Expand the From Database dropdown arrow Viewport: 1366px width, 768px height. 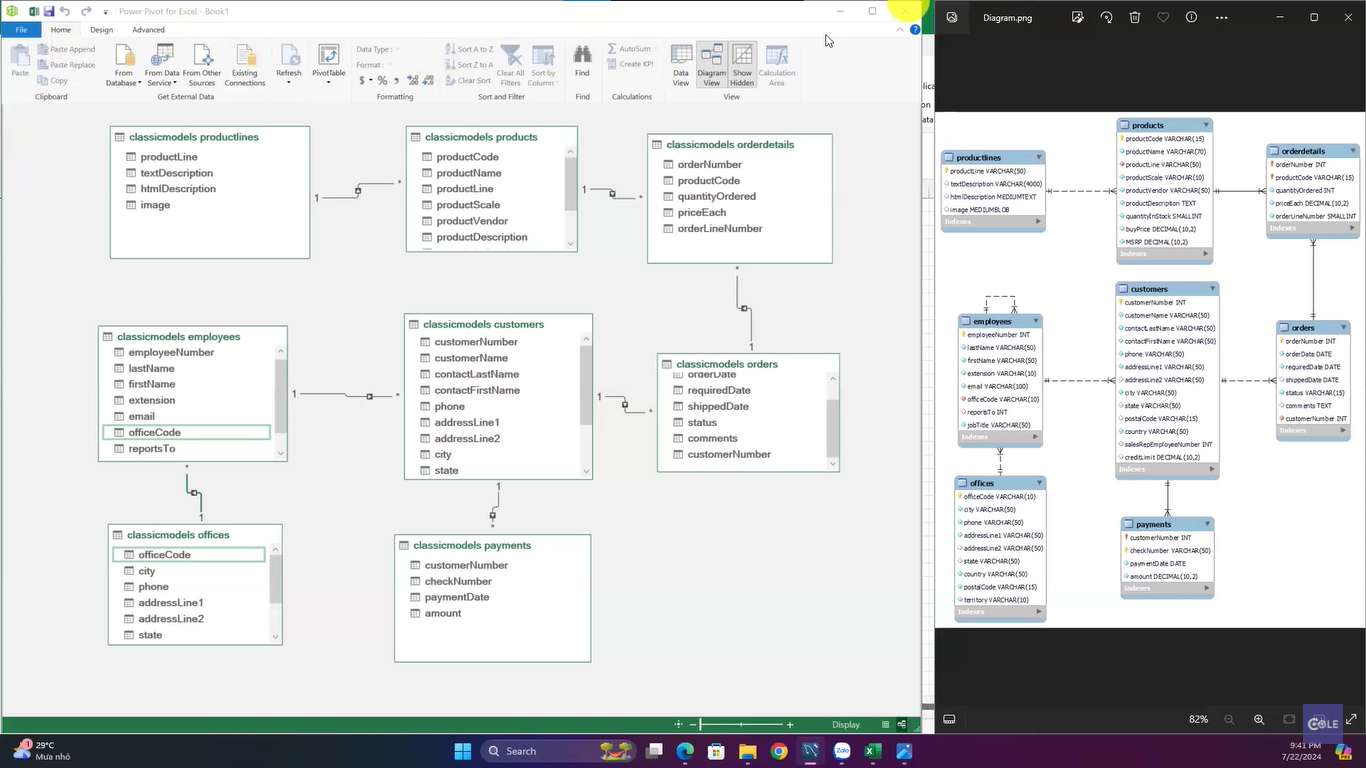click(x=138, y=83)
